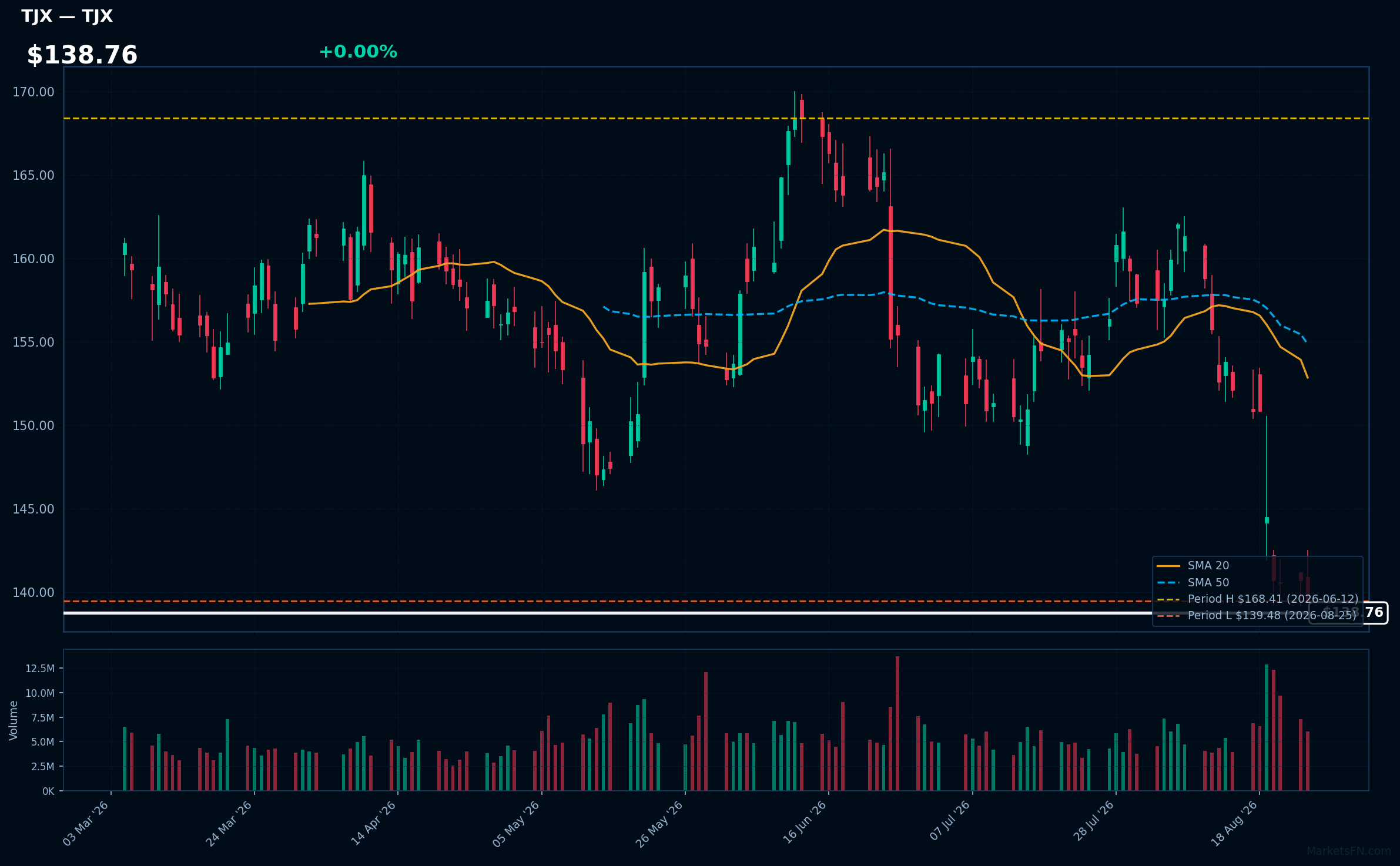Click the 170.00 price axis label

[34, 92]
